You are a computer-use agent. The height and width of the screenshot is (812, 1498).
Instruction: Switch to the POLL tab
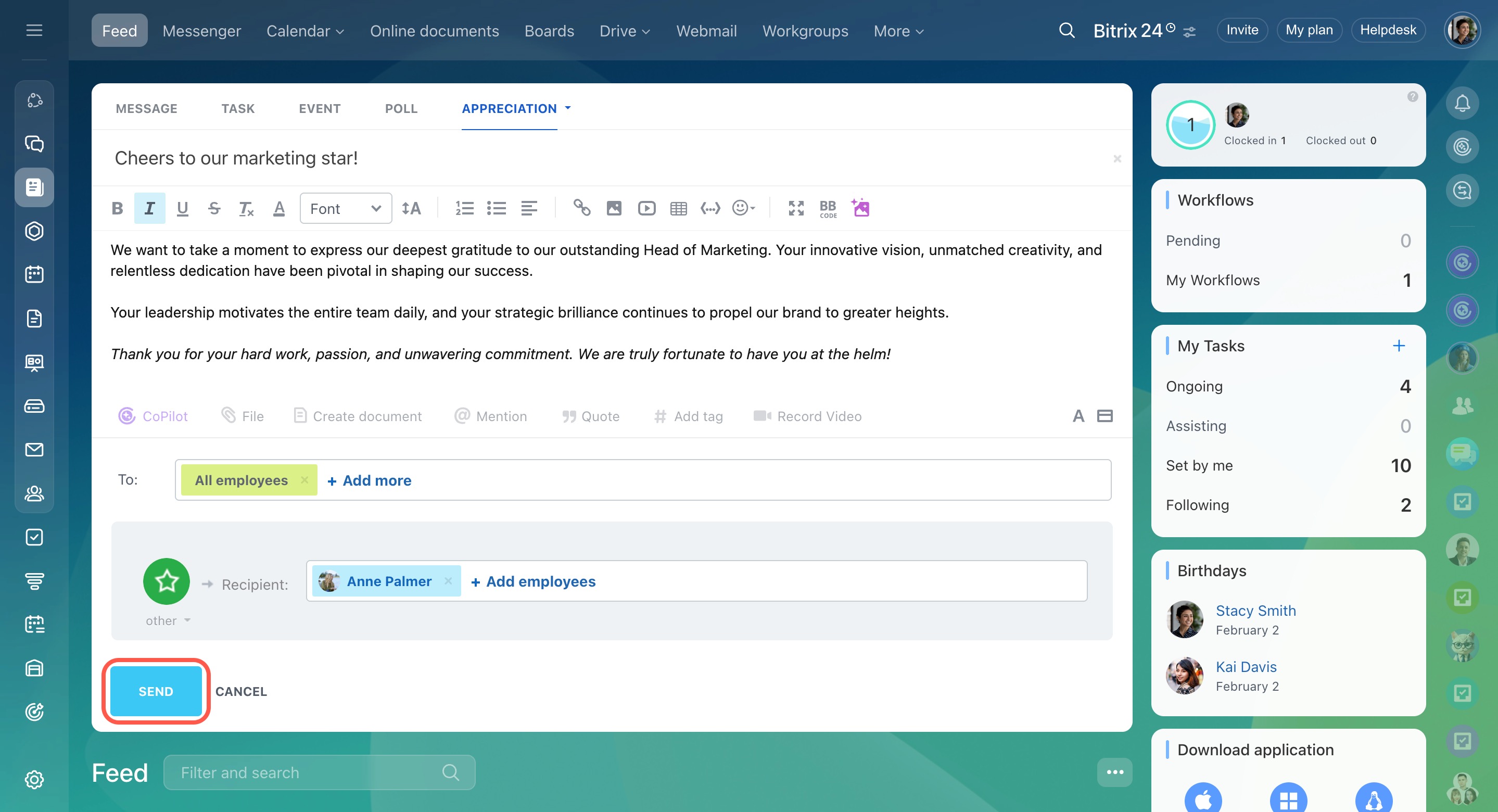click(x=401, y=108)
